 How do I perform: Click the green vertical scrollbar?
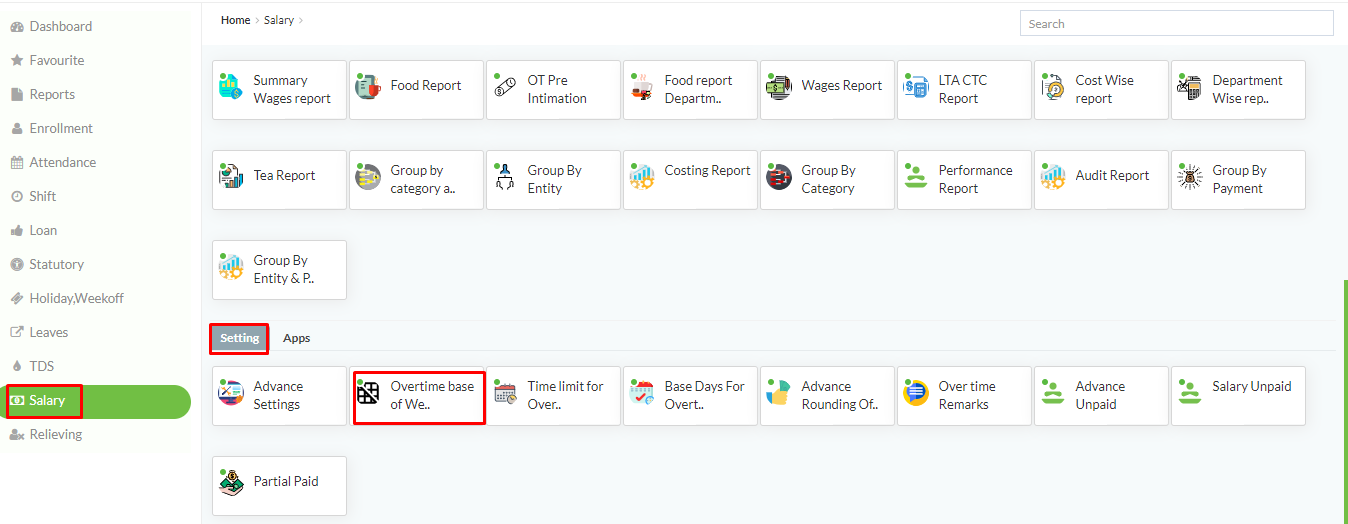click(1345, 402)
